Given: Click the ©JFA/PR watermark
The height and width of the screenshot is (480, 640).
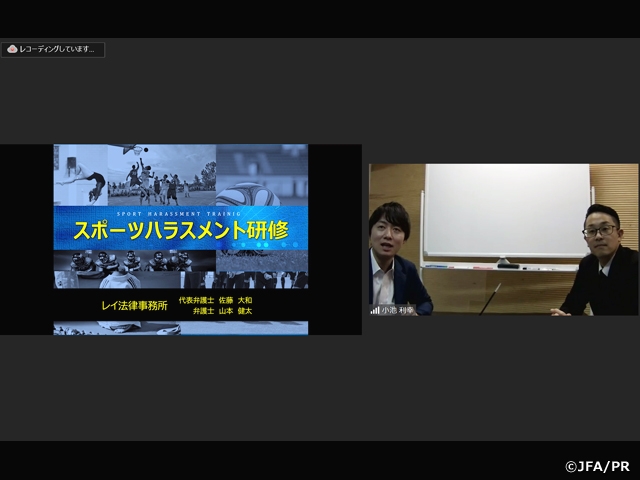Looking at the screenshot, I should pos(600,466).
